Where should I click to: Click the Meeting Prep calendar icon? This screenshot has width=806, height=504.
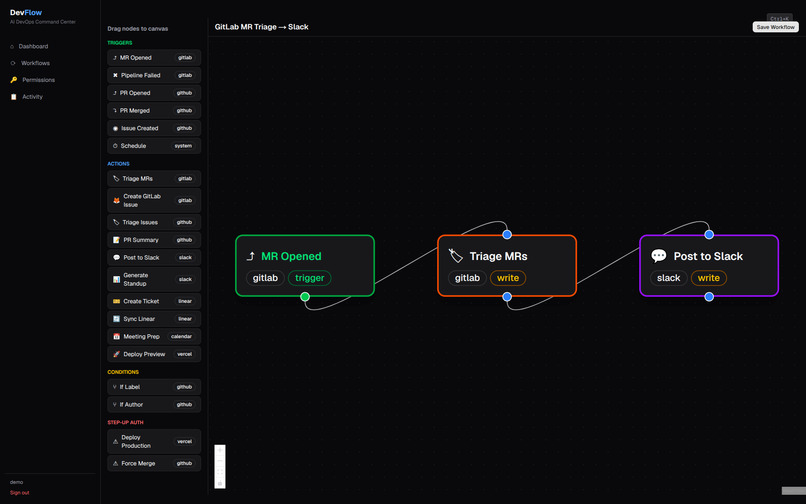click(116, 336)
